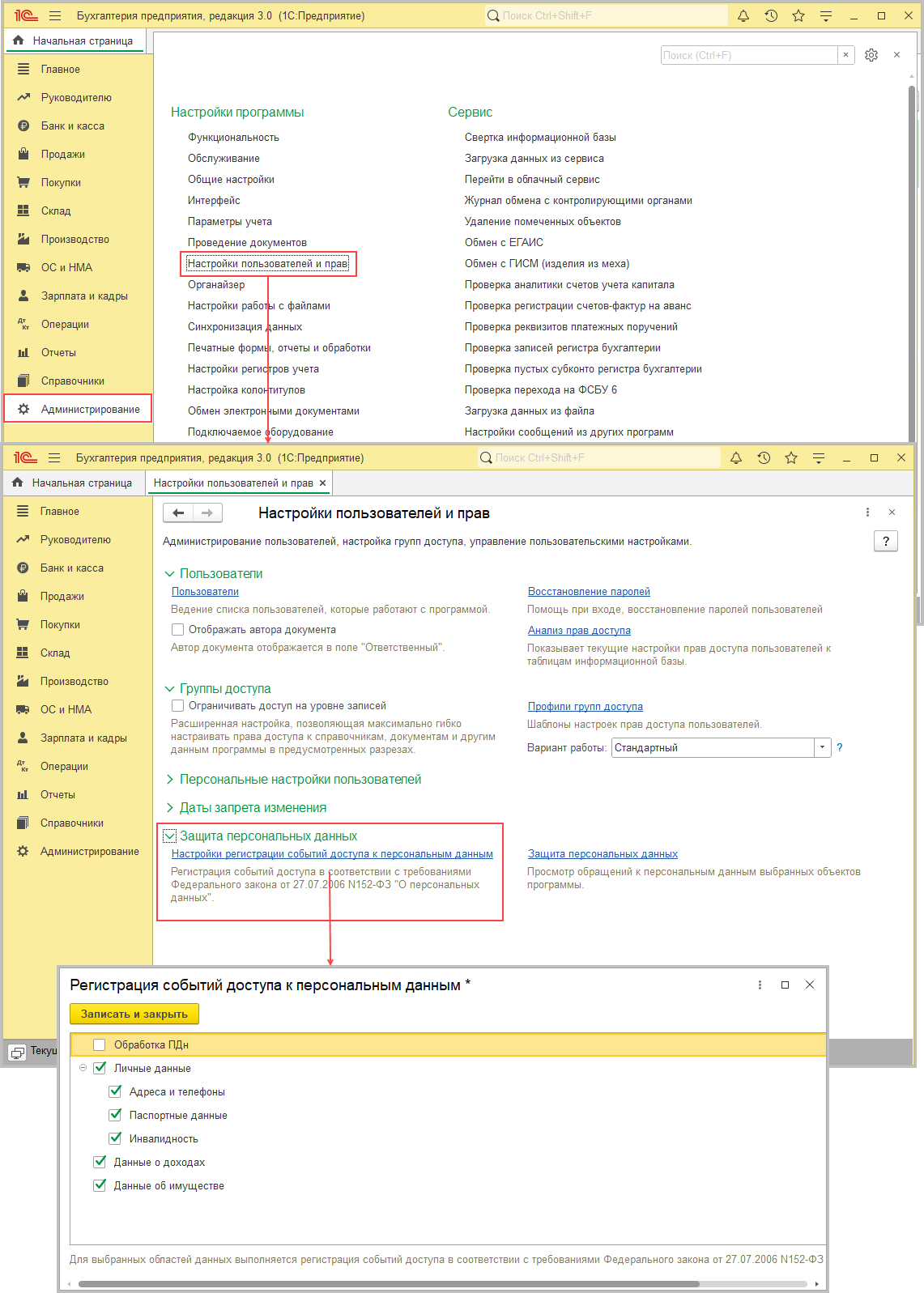Click Поиск (Ctrl+F) search field

tap(749, 55)
